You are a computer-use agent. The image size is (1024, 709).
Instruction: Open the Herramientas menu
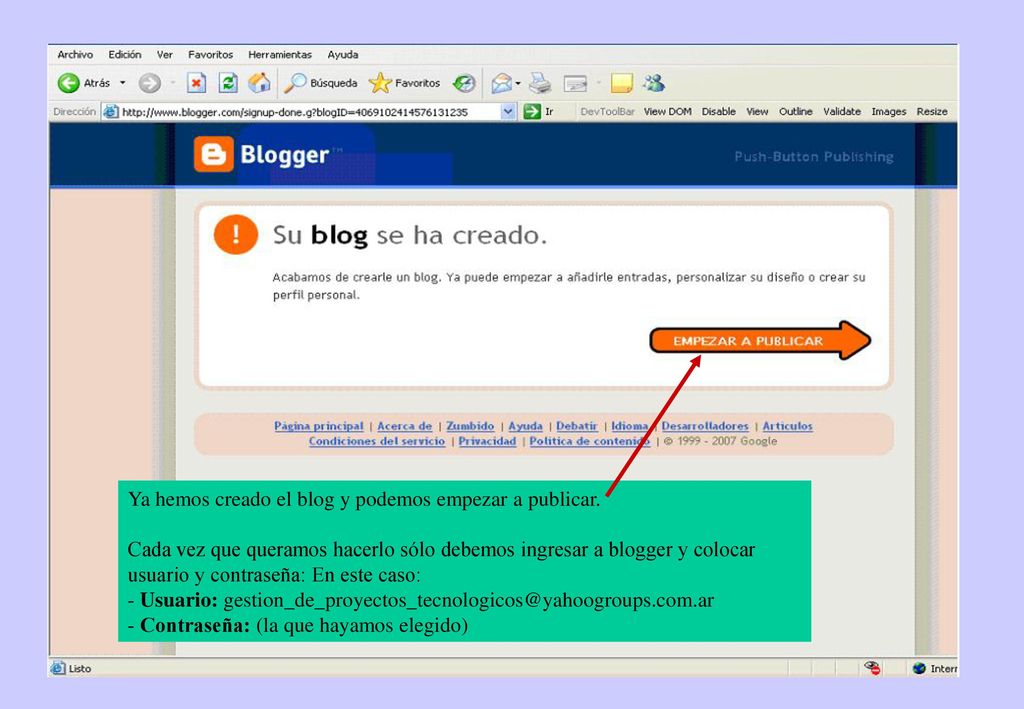[280, 55]
